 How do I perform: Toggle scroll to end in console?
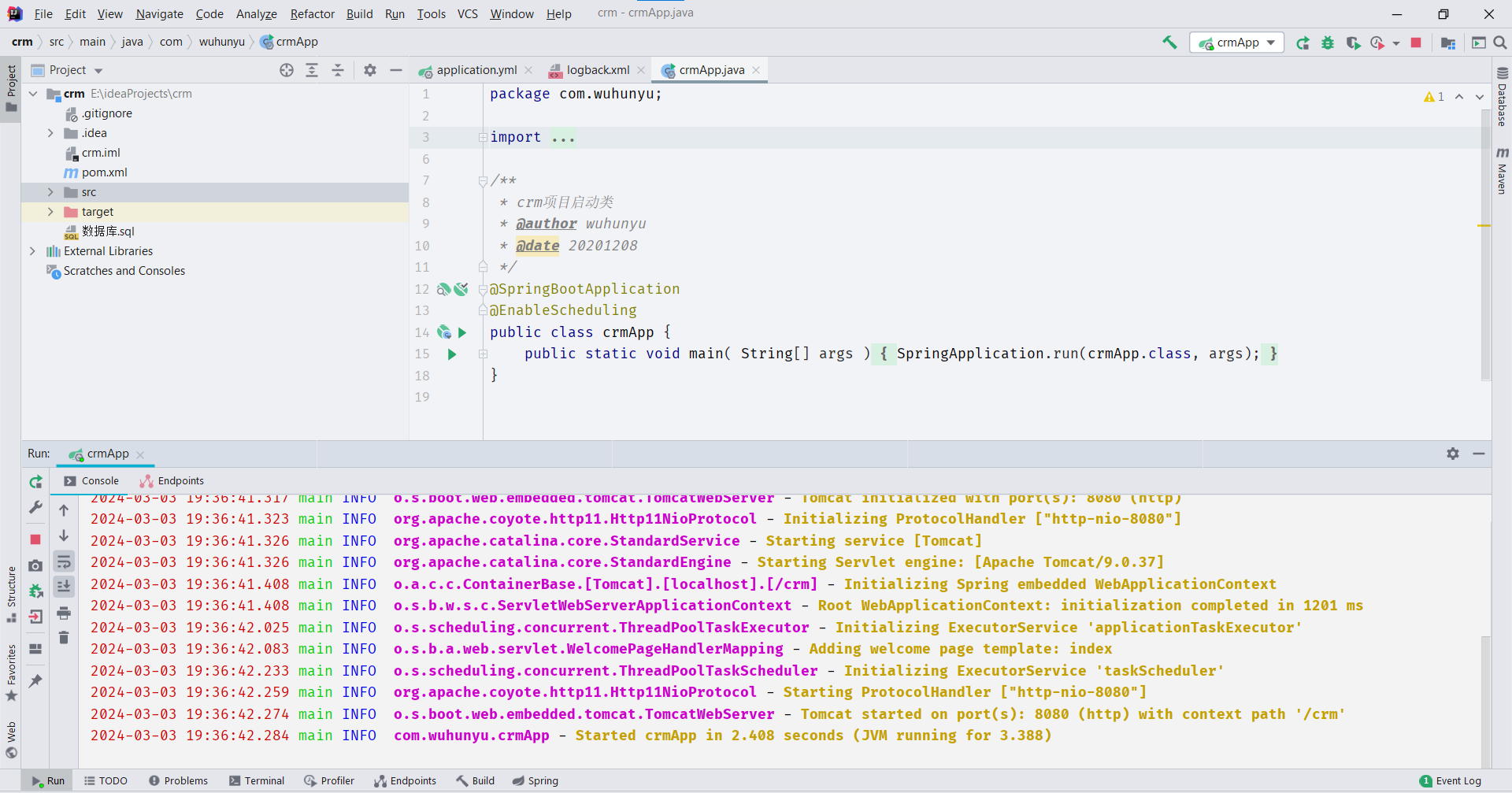64,587
